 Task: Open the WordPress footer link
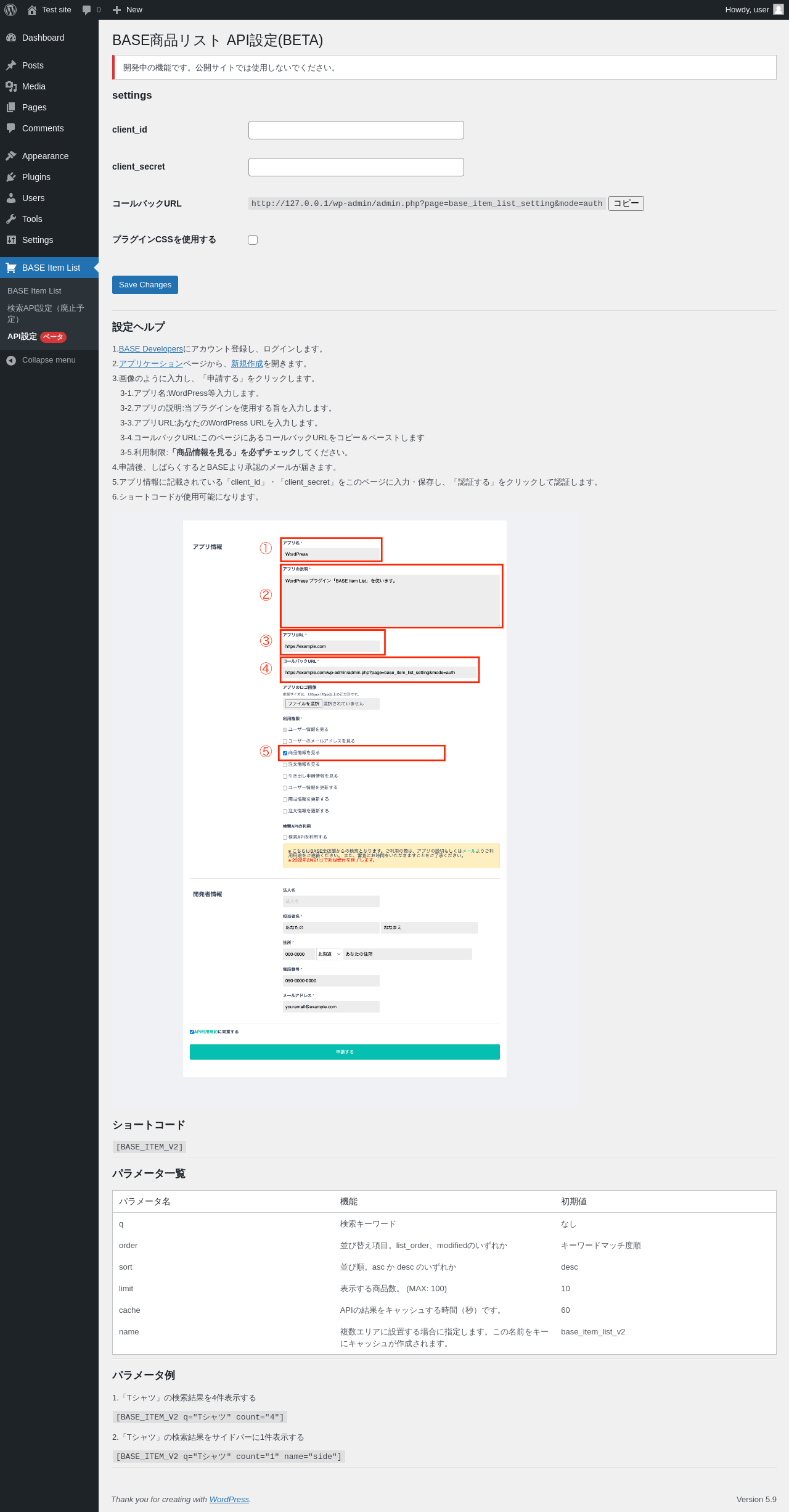(x=229, y=1500)
